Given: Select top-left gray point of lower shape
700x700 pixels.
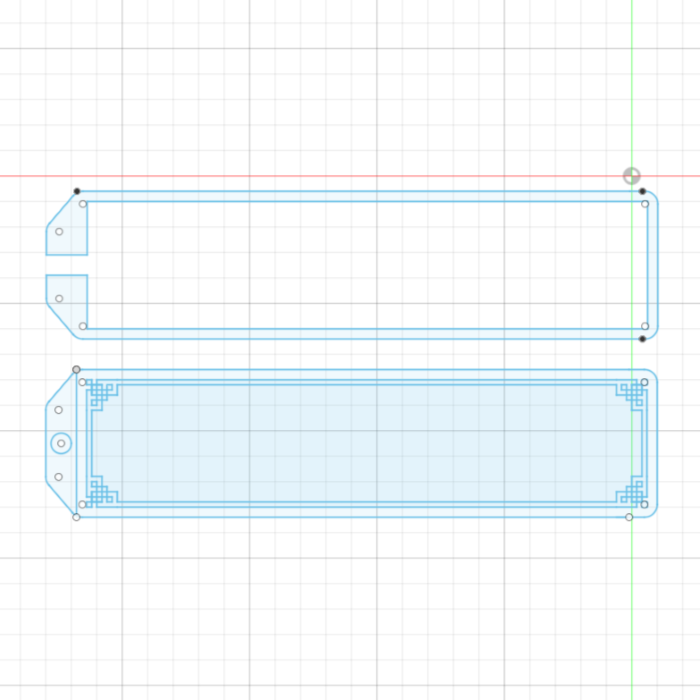Looking at the screenshot, I should (76, 369).
